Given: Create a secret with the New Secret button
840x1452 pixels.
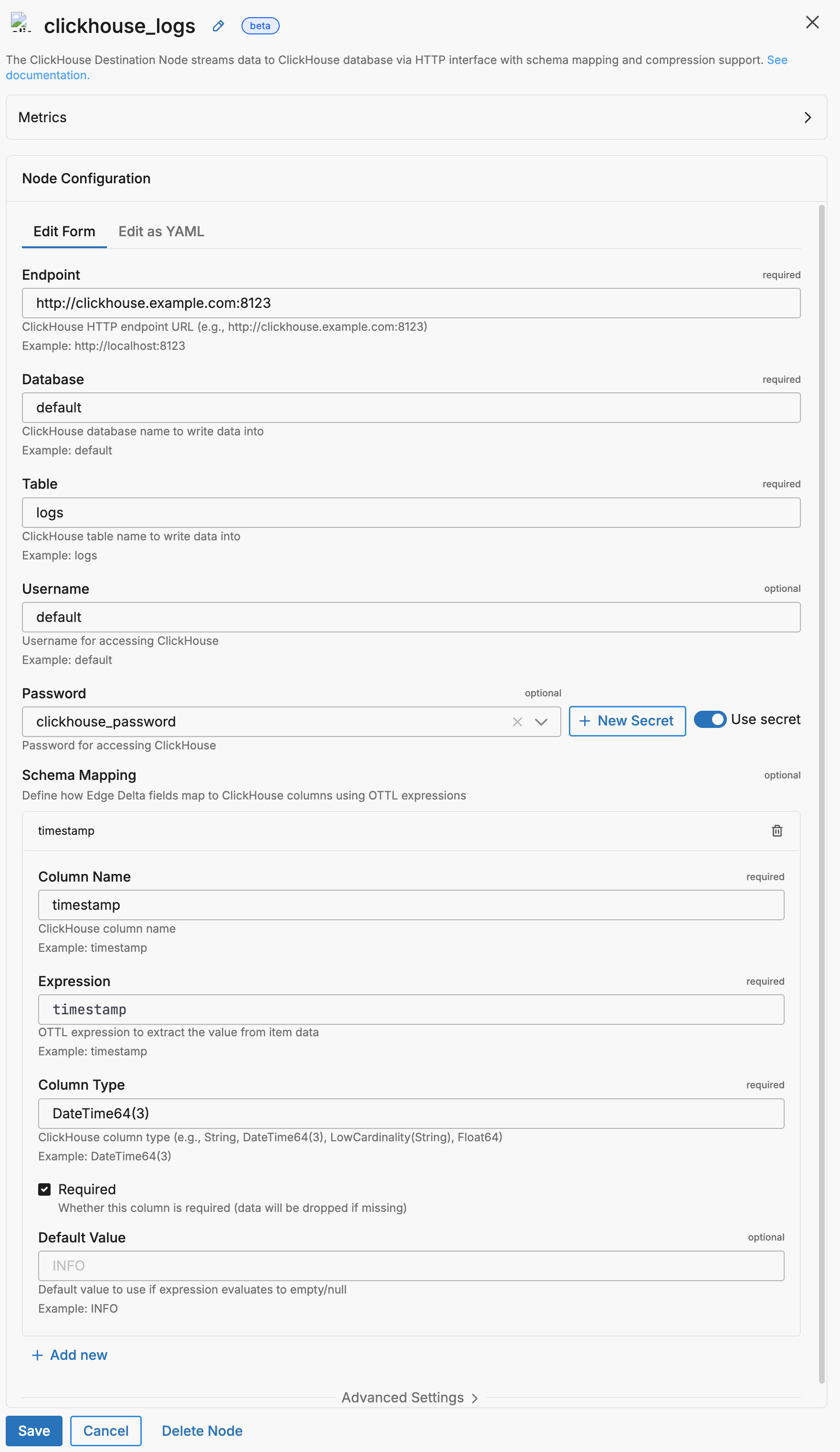Looking at the screenshot, I should pos(627,721).
